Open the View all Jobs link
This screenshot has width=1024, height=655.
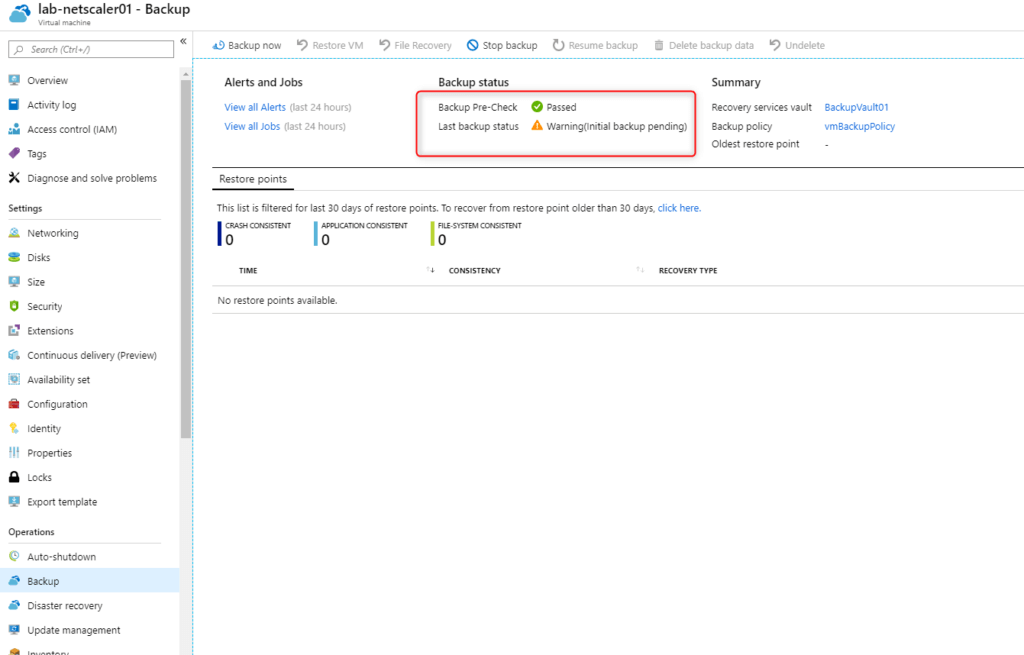tap(252, 126)
